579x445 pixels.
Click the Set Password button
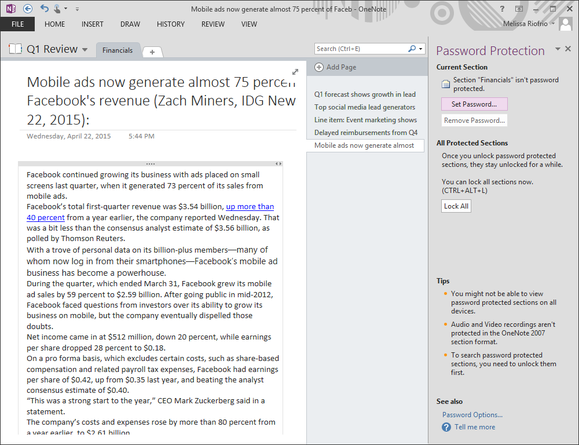(x=474, y=104)
